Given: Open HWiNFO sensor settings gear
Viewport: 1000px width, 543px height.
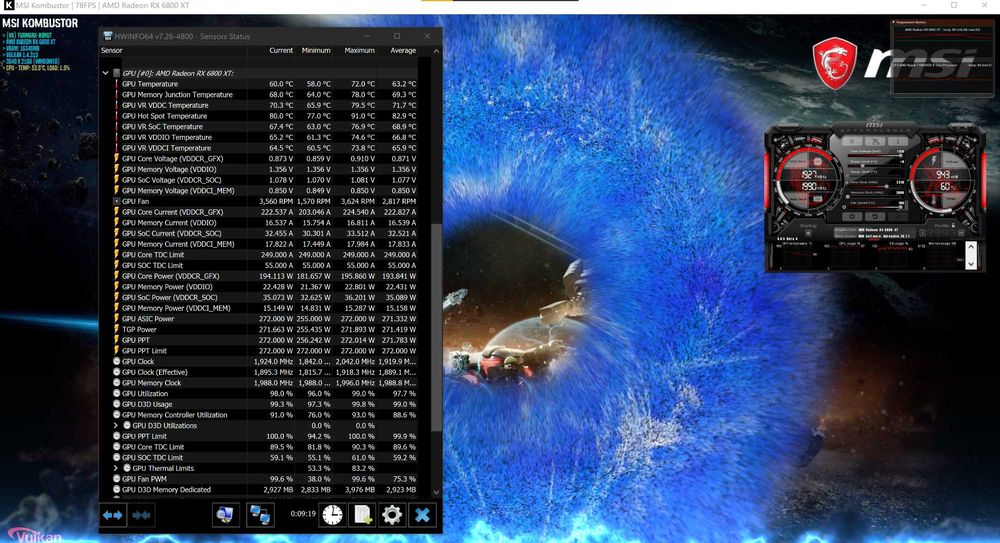Looking at the screenshot, I should coord(392,515).
